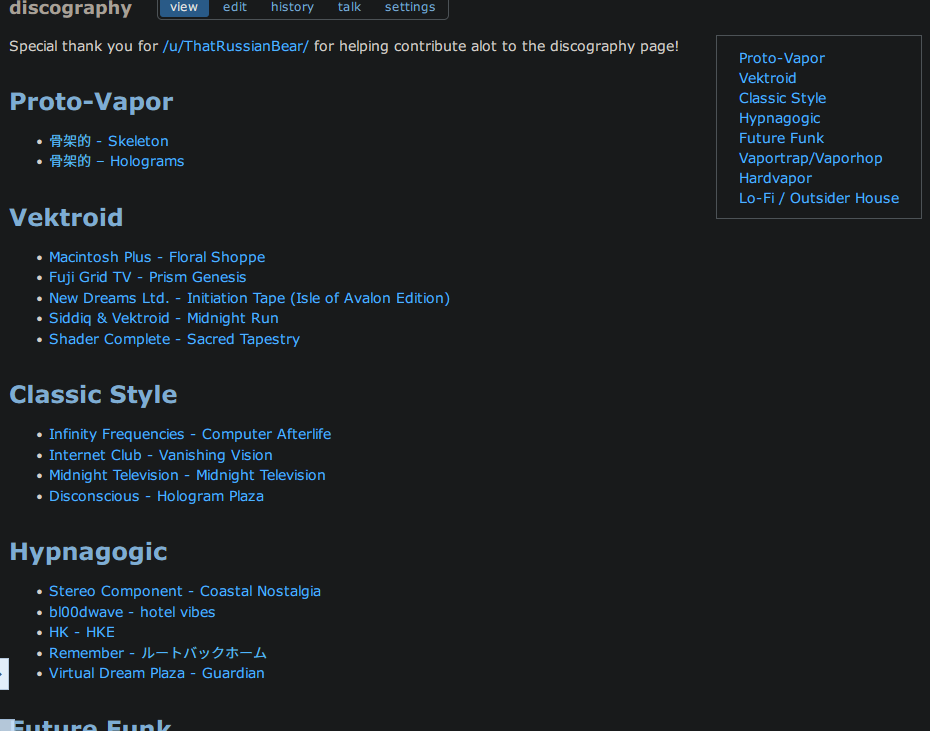Click the Hypnagogic section heading
The width and height of the screenshot is (930, 731).
tap(88, 552)
